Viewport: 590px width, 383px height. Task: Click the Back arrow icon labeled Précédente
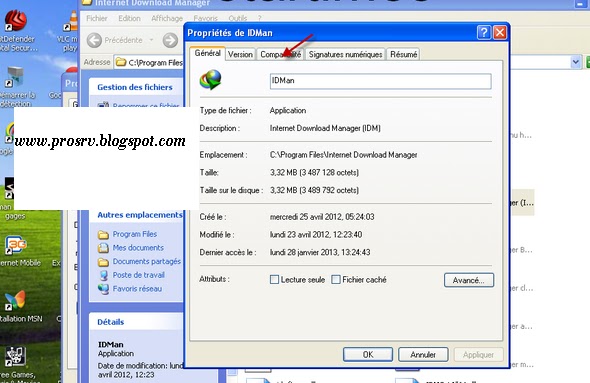coord(94,40)
